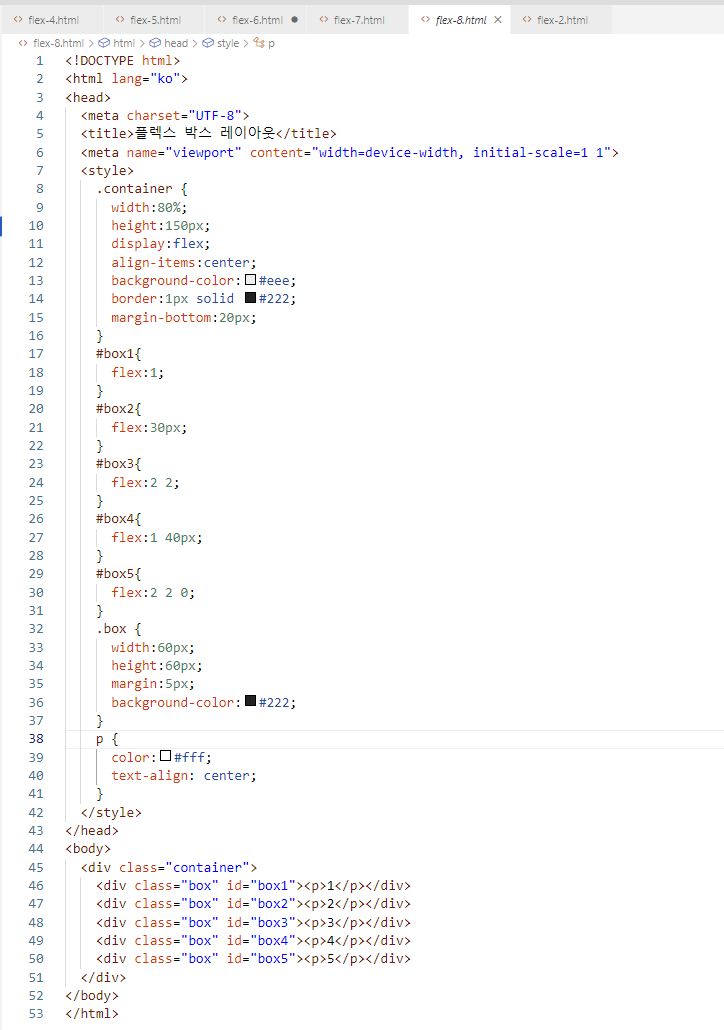The height and width of the screenshot is (1030, 724).
Task: Open the head breadcrumb dropdown
Action: (175, 43)
